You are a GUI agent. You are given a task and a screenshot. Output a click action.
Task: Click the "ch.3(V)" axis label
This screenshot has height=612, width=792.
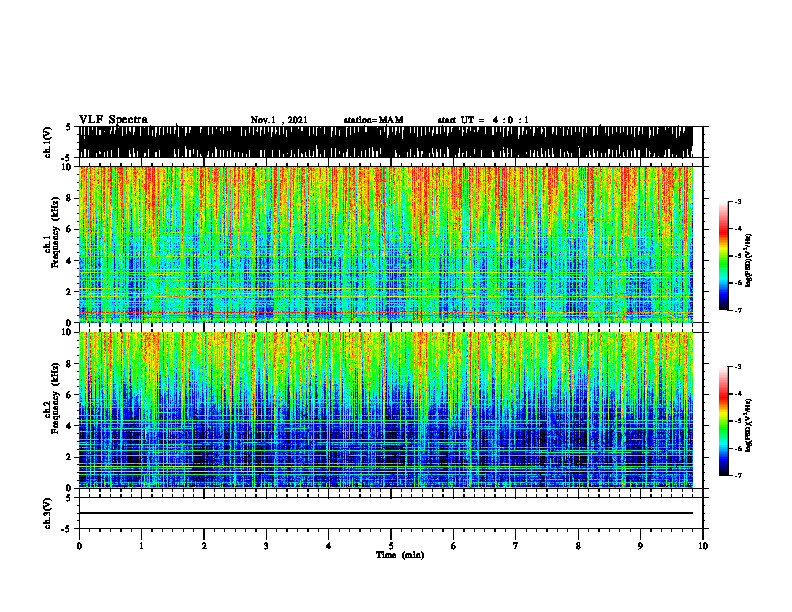pyautogui.click(x=48, y=514)
